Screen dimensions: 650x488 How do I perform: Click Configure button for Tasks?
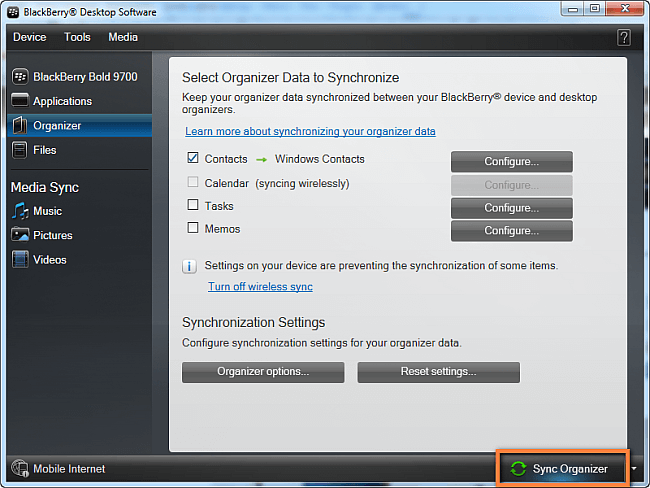tap(512, 208)
